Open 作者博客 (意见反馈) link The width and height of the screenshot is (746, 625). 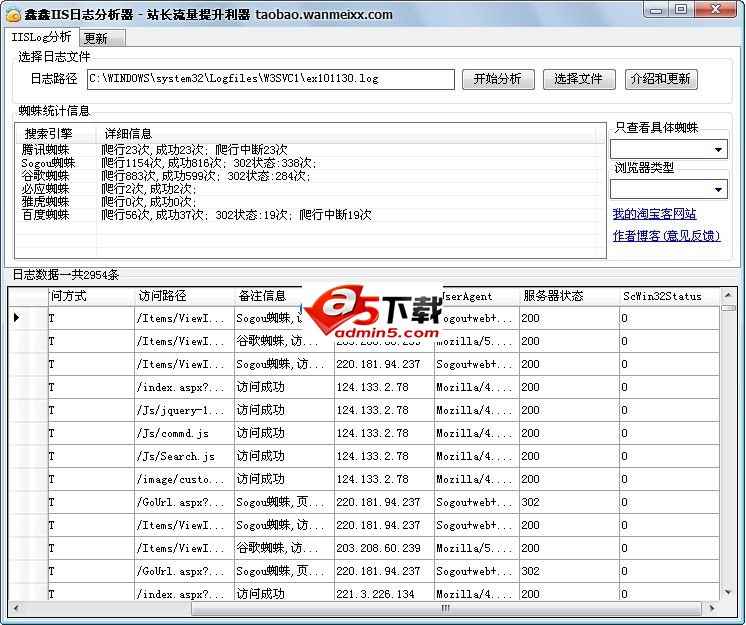tap(667, 235)
